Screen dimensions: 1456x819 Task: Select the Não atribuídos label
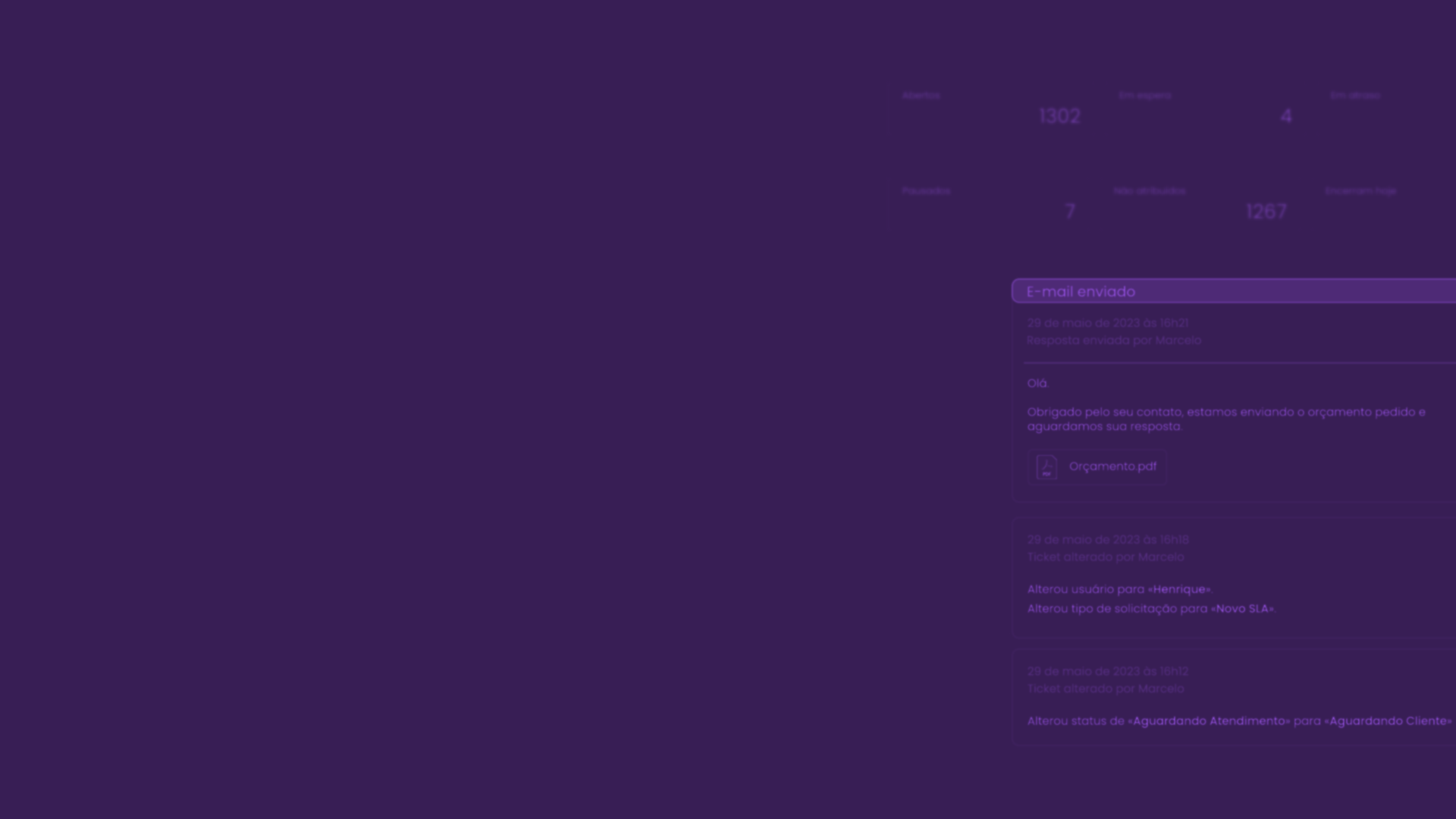tap(1149, 191)
